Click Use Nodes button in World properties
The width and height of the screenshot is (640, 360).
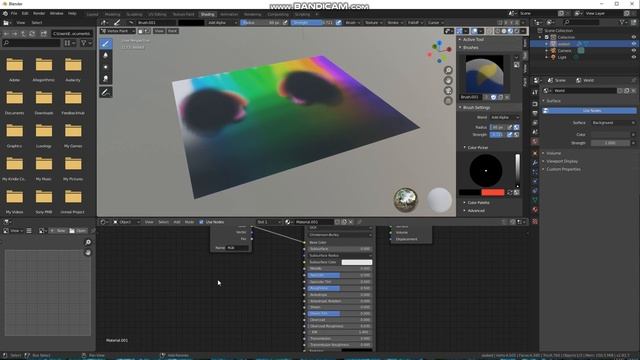click(x=589, y=111)
